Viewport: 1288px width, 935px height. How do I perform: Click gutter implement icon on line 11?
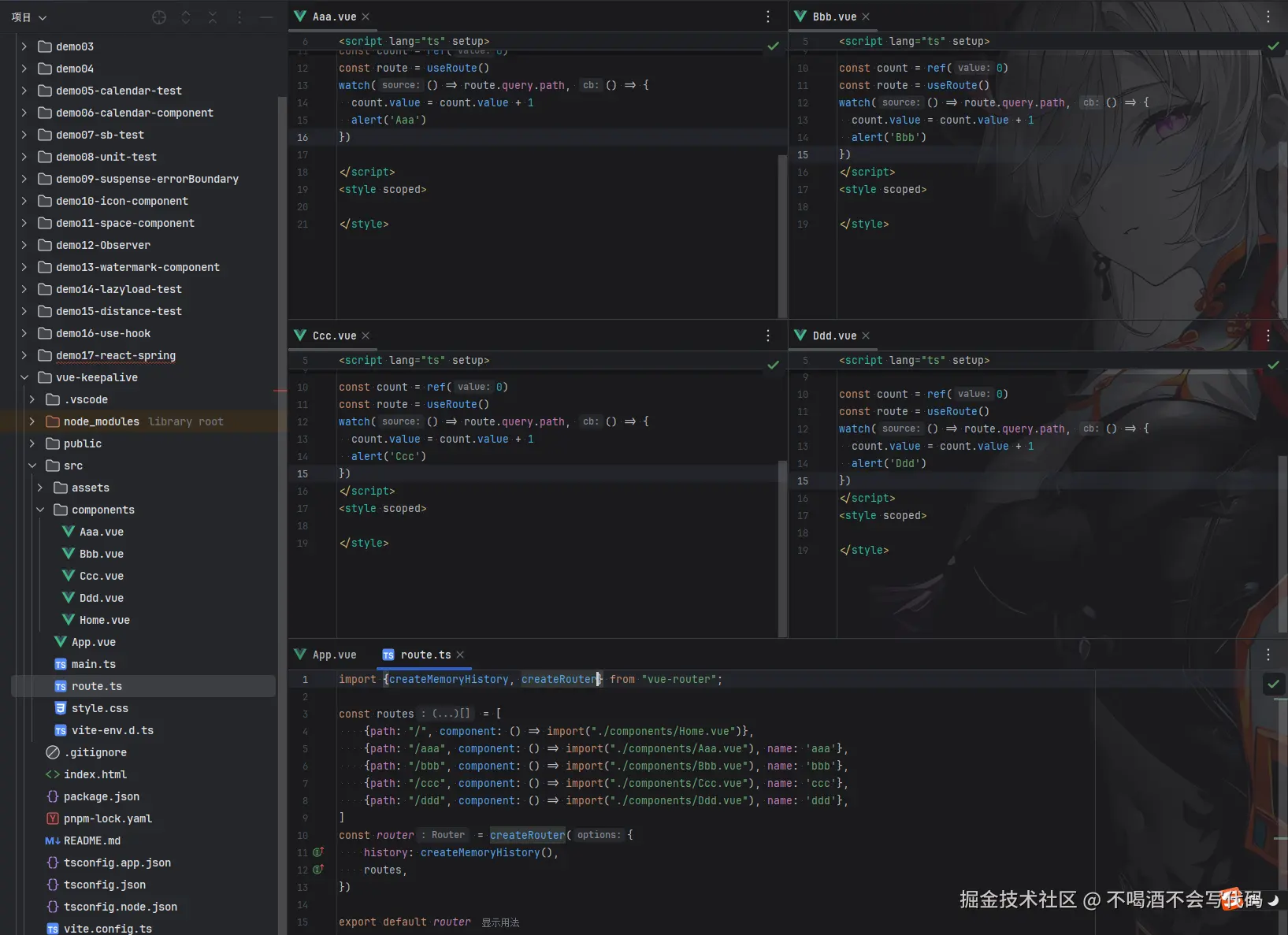(318, 852)
